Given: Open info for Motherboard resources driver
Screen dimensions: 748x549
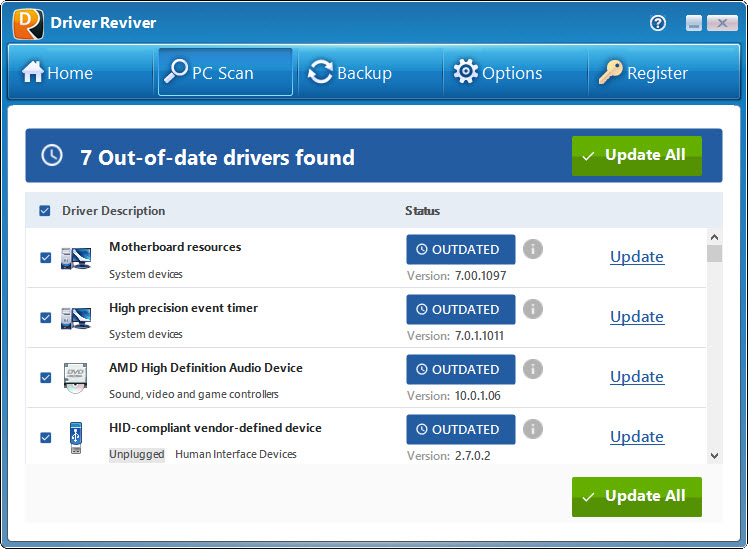Looking at the screenshot, I should [x=533, y=249].
